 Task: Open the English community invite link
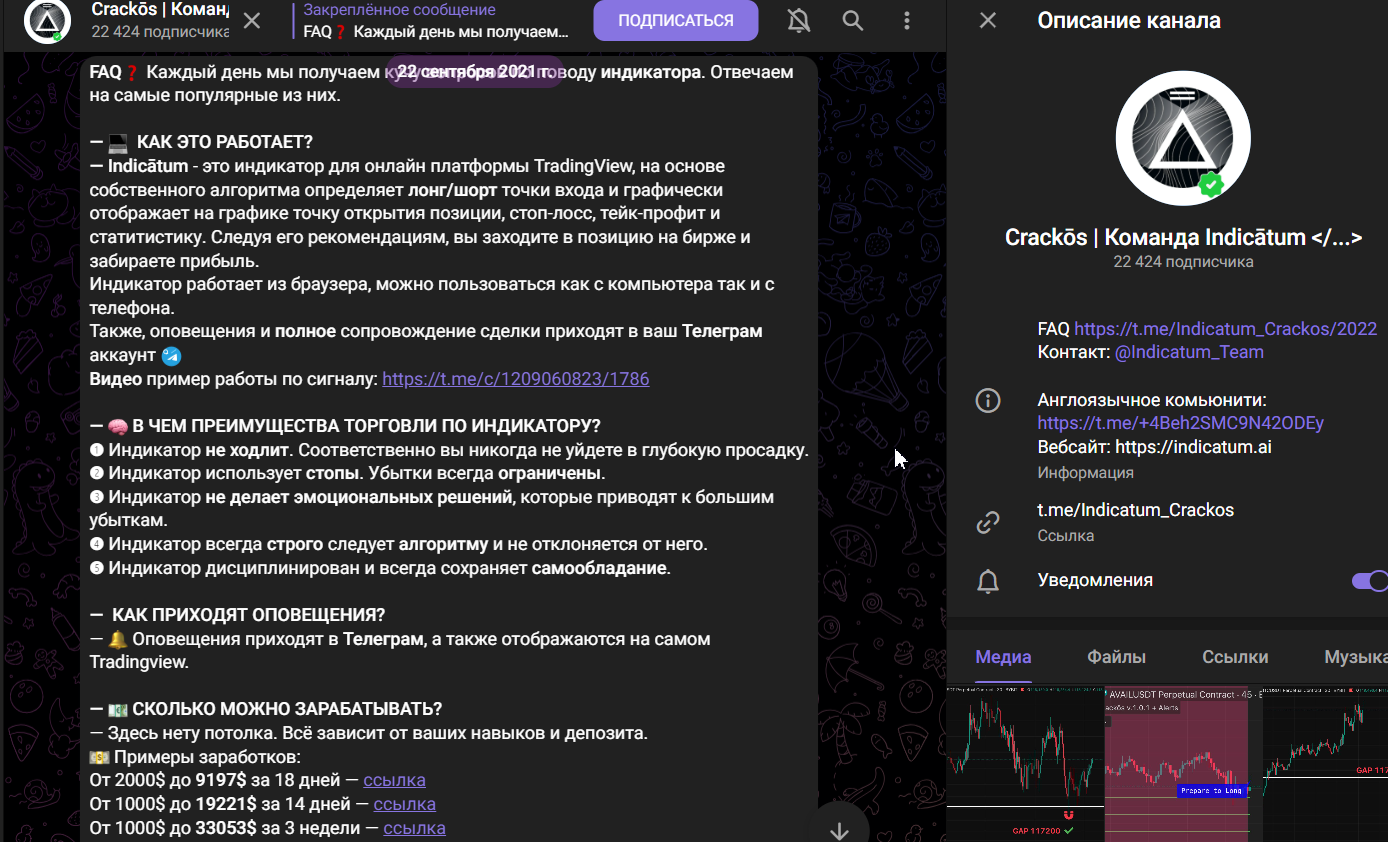pyautogui.click(x=1180, y=423)
